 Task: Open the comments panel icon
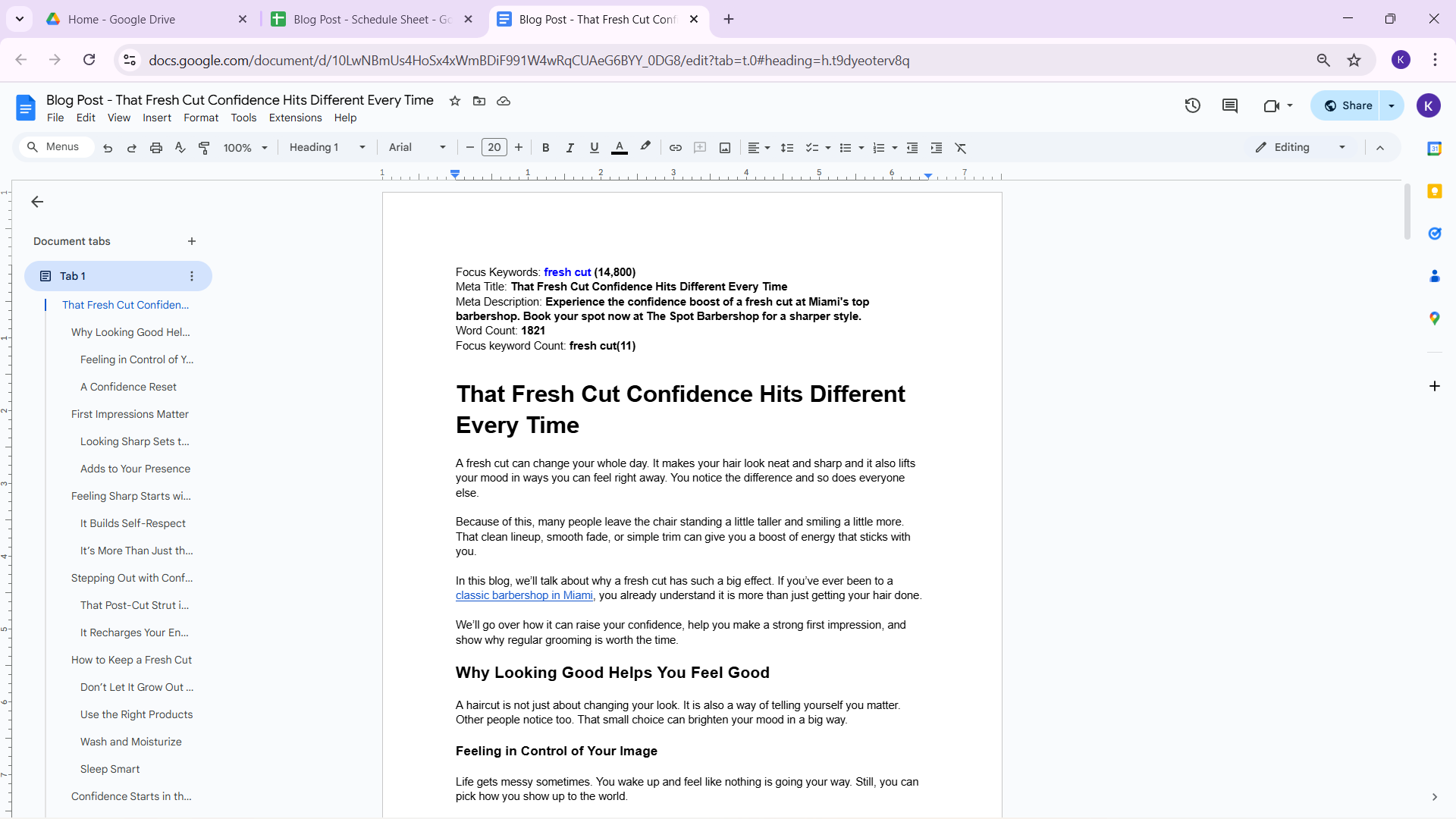coord(1230,105)
